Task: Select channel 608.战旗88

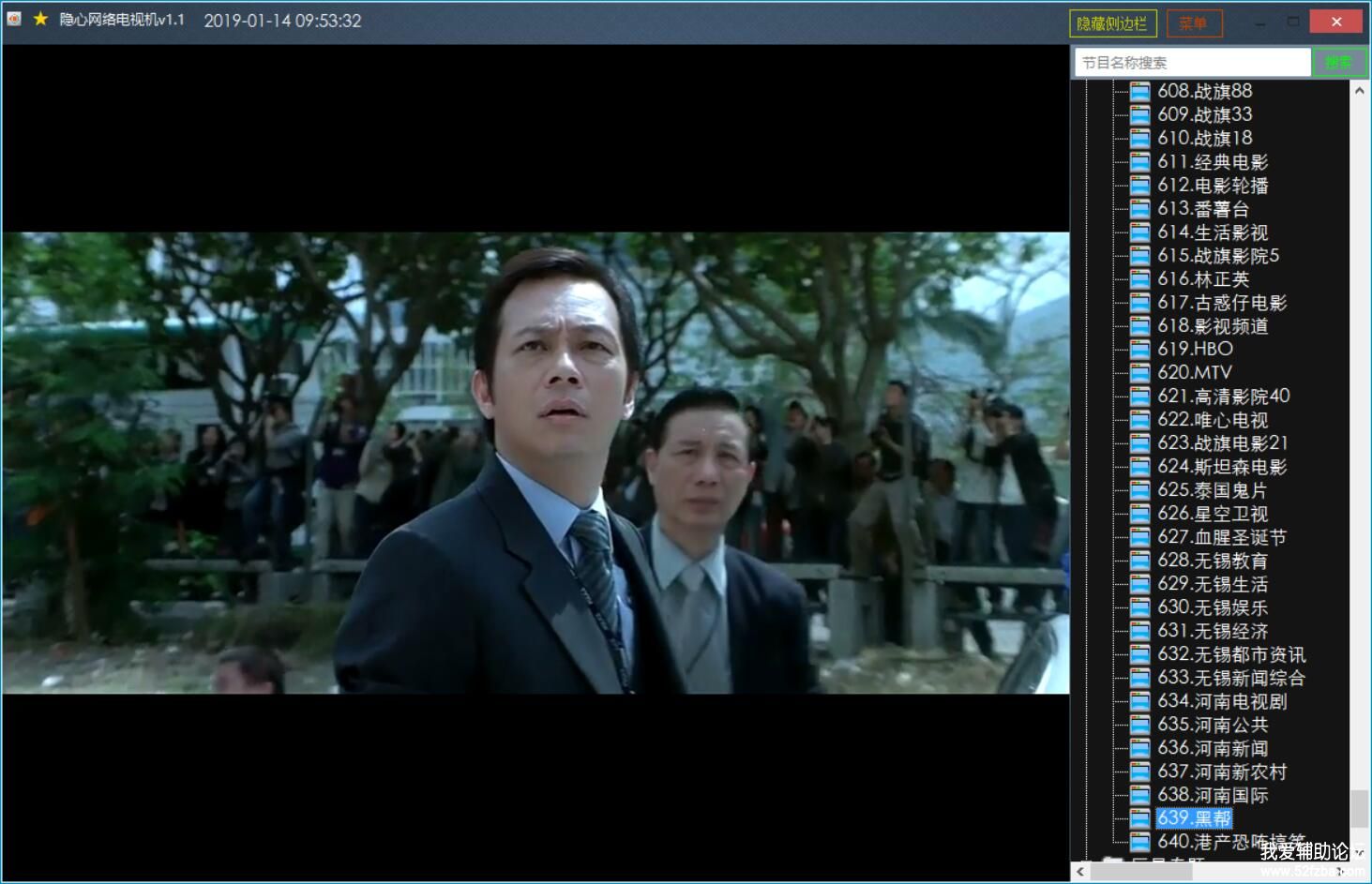Action: (x=1204, y=91)
